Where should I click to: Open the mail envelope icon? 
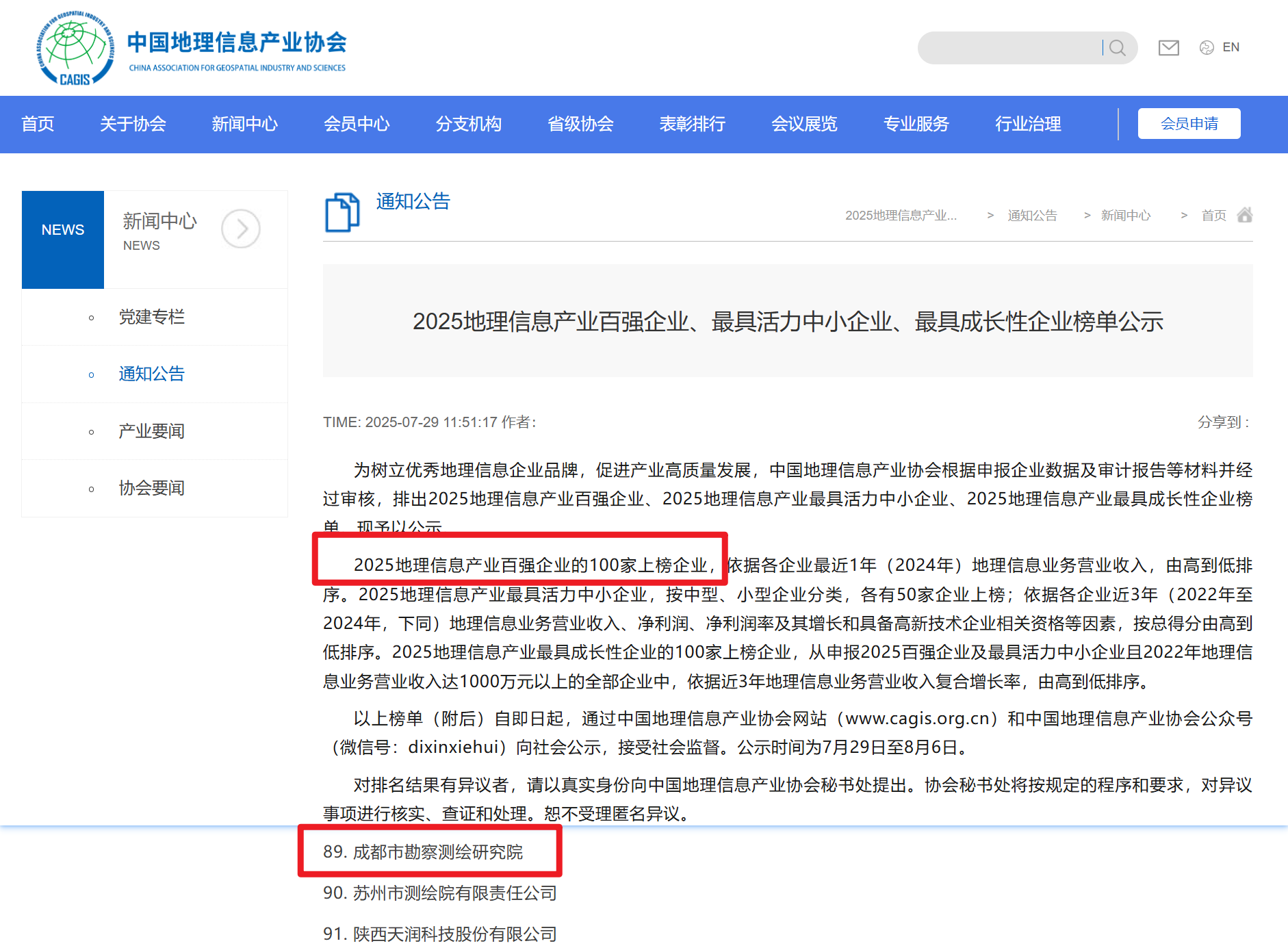[x=1168, y=47]
